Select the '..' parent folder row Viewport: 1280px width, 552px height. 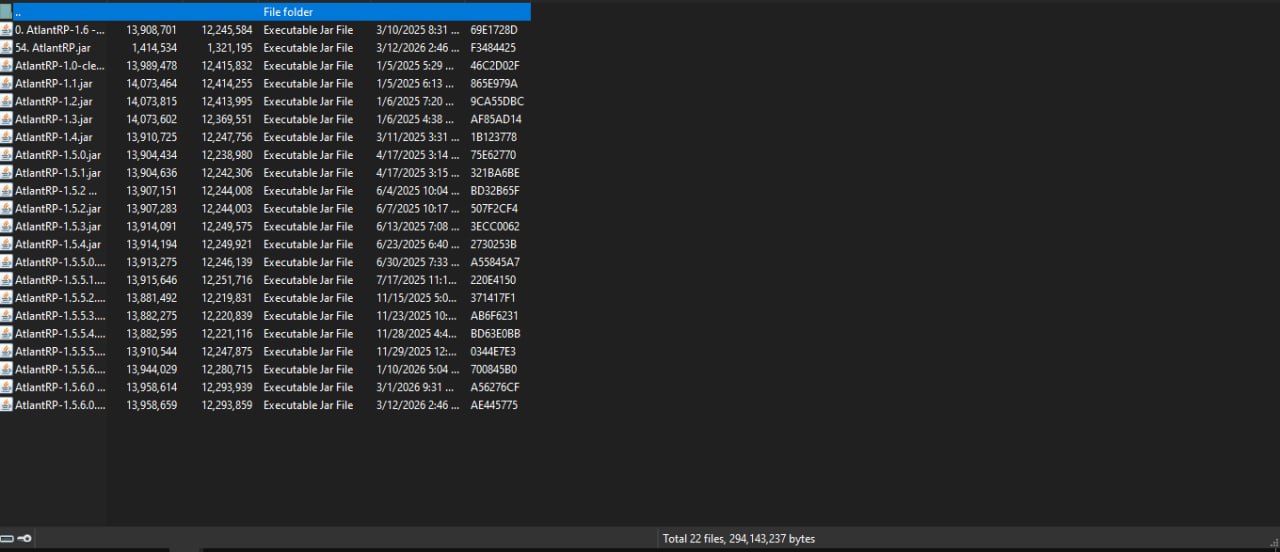(x=265, y=12)
